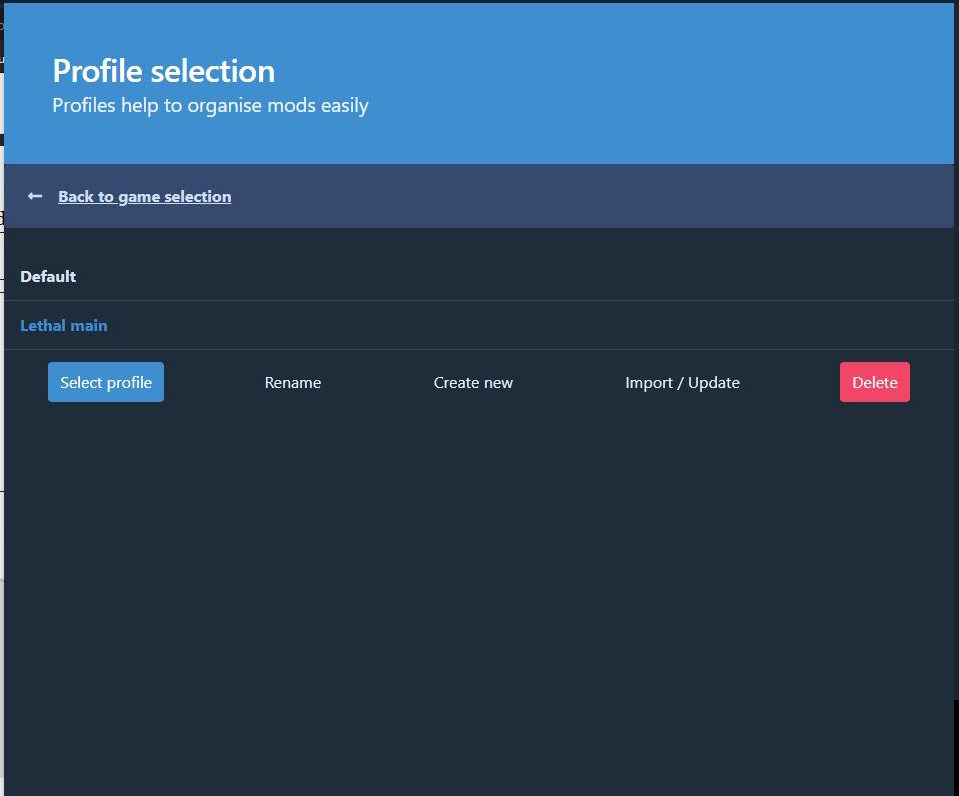This screenshot has width=959, height=796.
Task: Rename the selected profile
Action: (292, 383)
